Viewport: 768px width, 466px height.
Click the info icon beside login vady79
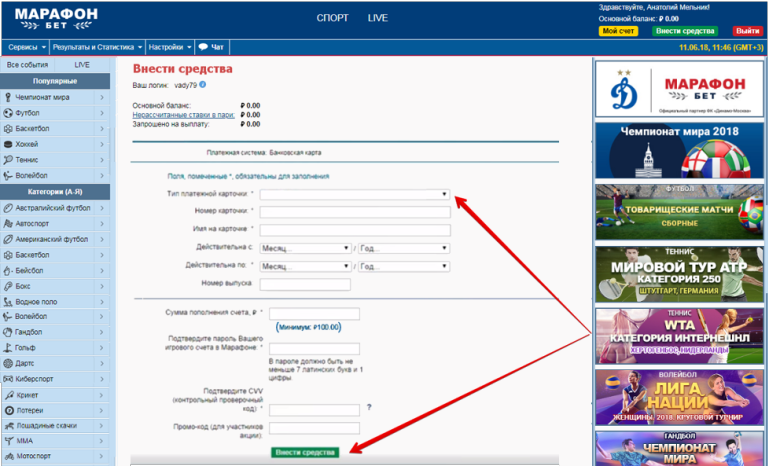pyautogui.click(x=202, y=84)
